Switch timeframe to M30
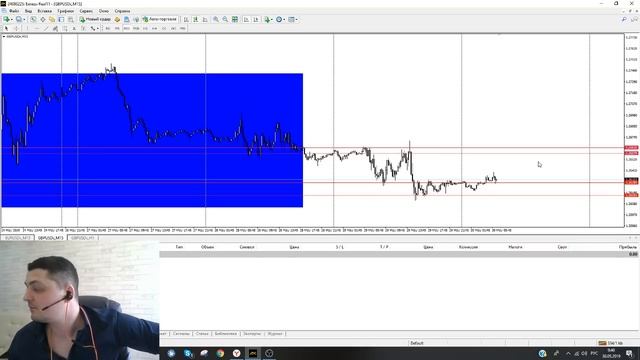Image resolution: width=640 pixels, height=360 pixels. [136, 28]
